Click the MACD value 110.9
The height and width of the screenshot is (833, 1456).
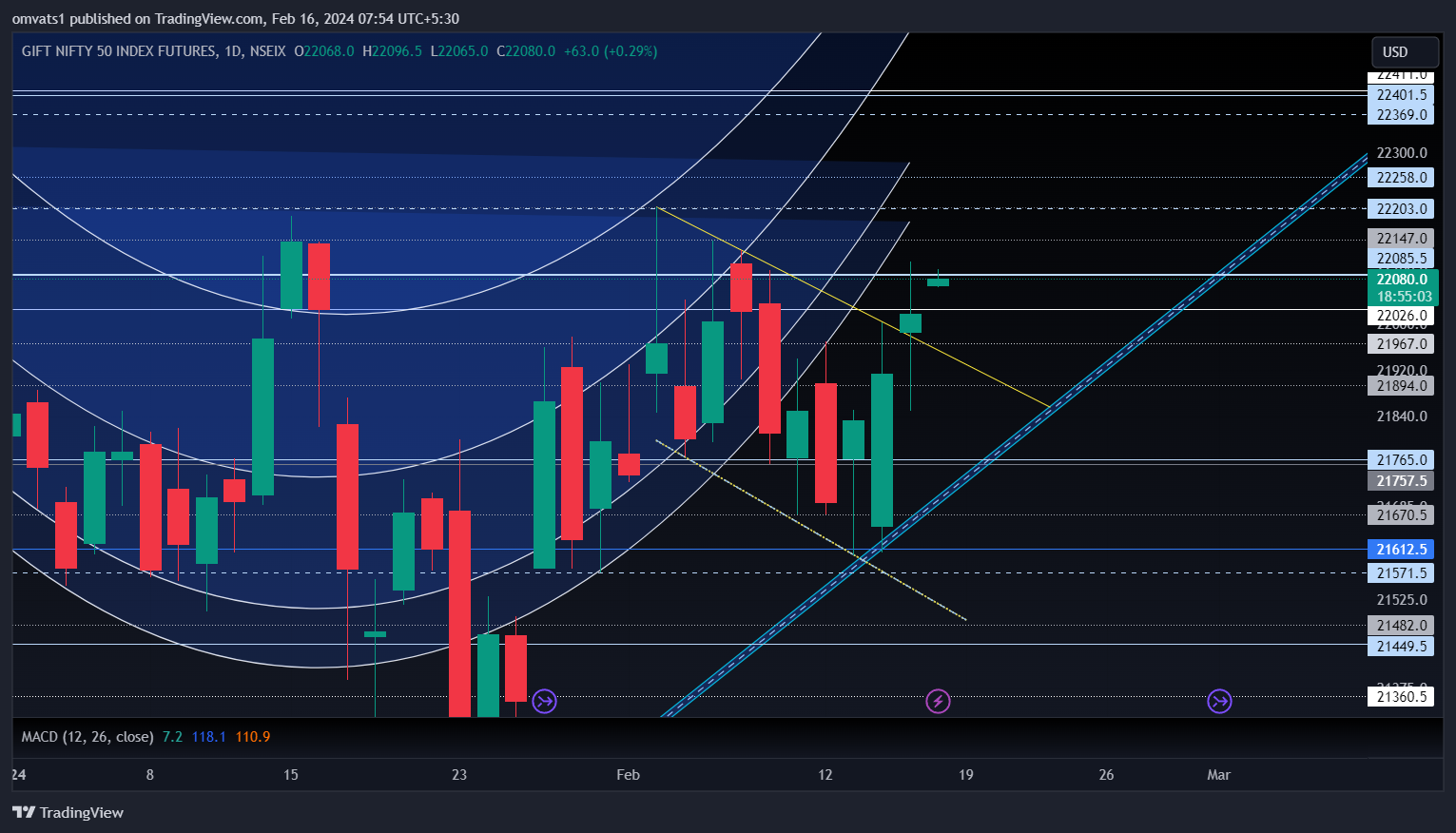click(x=253, y=737)
